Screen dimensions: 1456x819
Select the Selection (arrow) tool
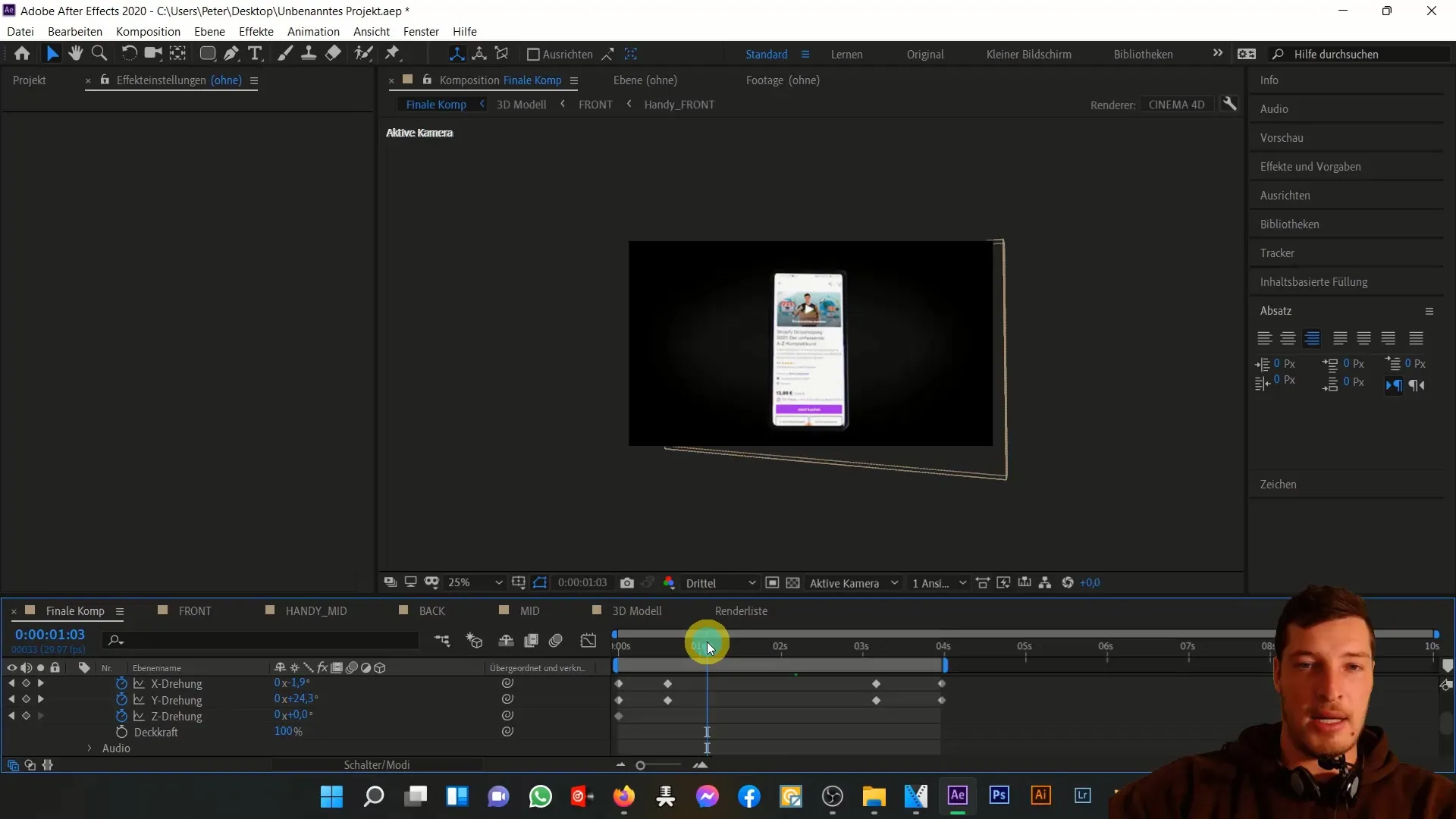click(52, 54)
